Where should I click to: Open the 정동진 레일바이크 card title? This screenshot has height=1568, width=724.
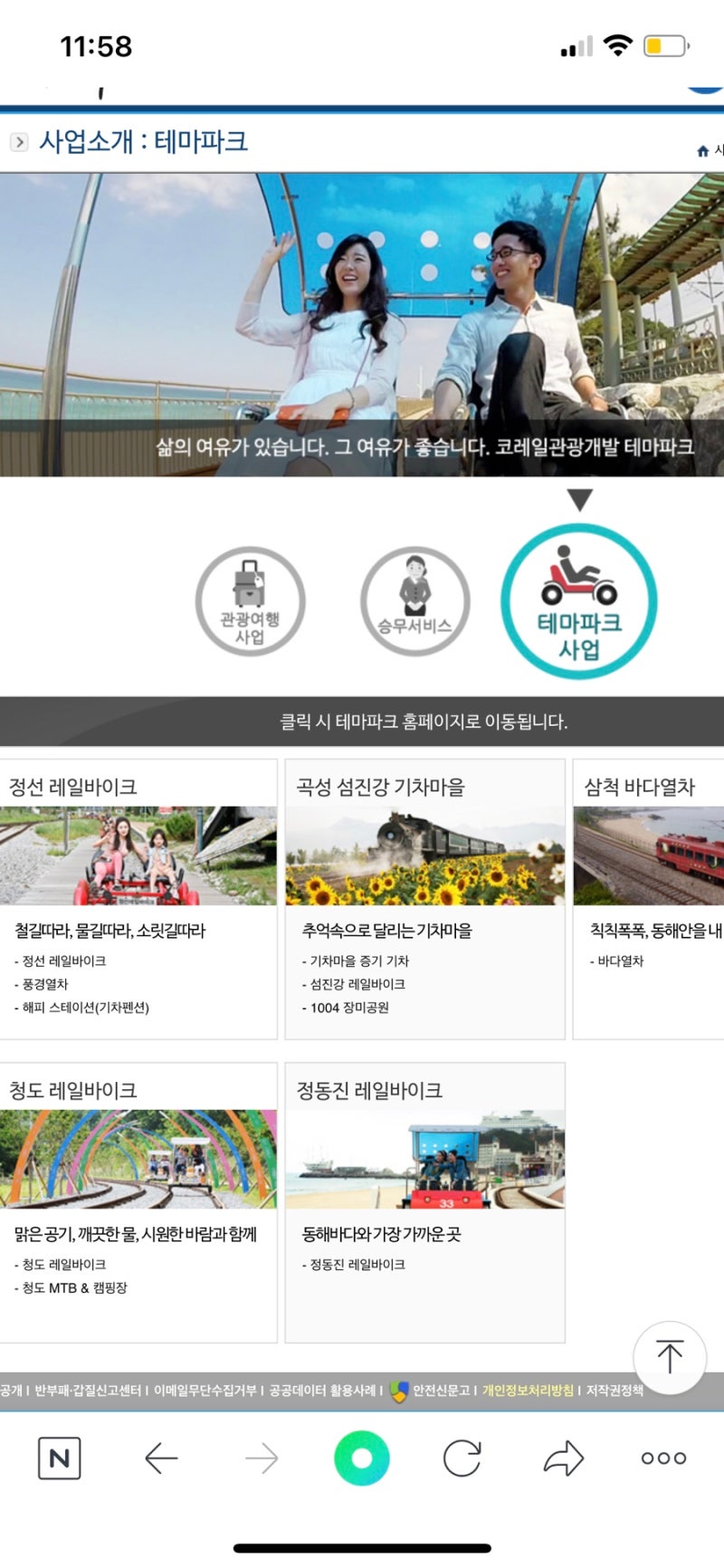click(x=369, y=1090)
